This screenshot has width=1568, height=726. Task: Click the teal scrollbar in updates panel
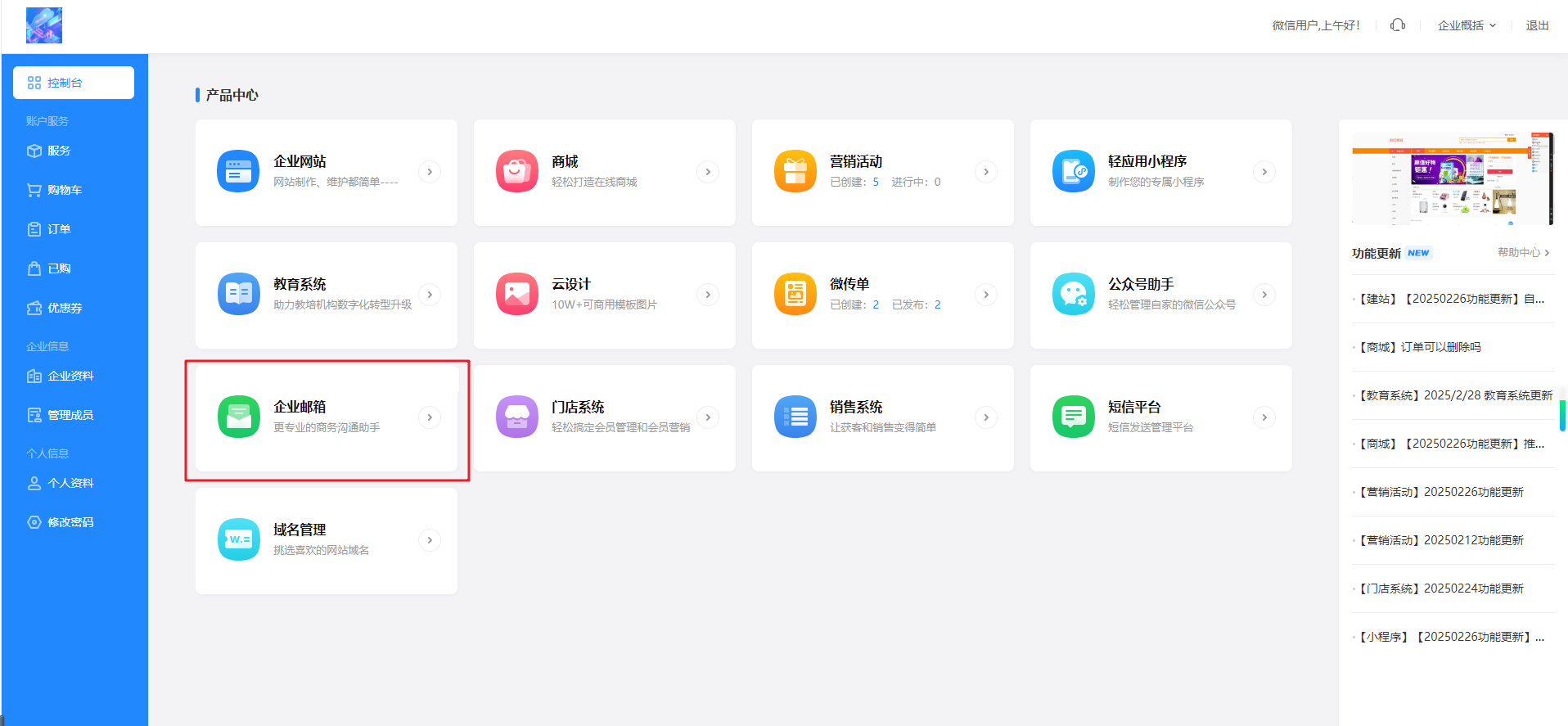pos(1562,415)
